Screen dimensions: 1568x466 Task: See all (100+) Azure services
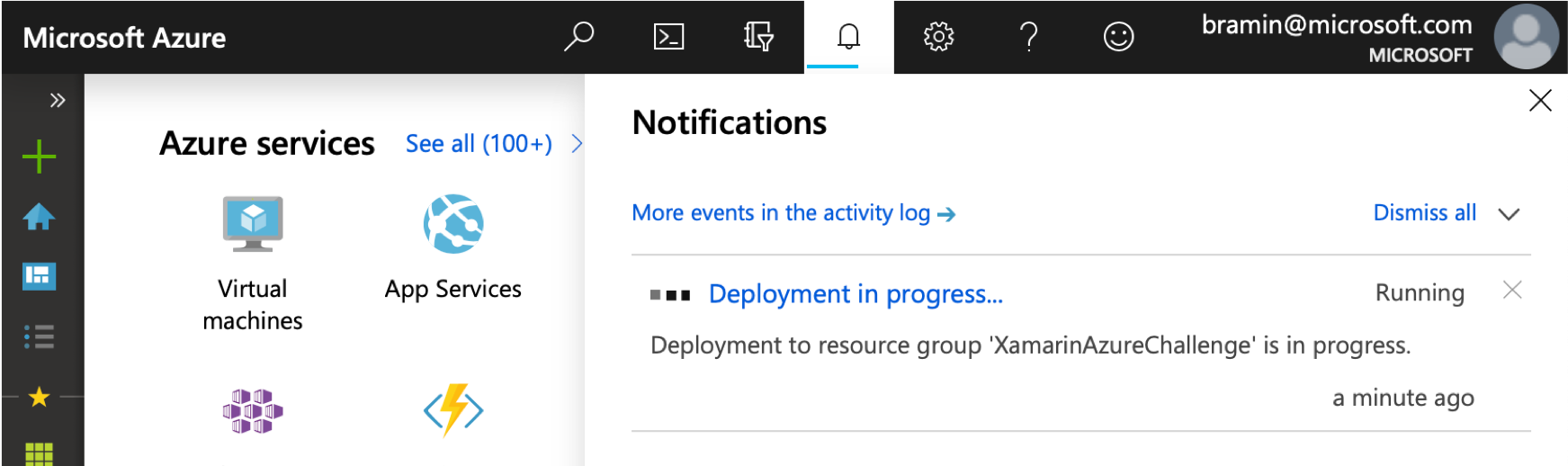coord(479,144)
